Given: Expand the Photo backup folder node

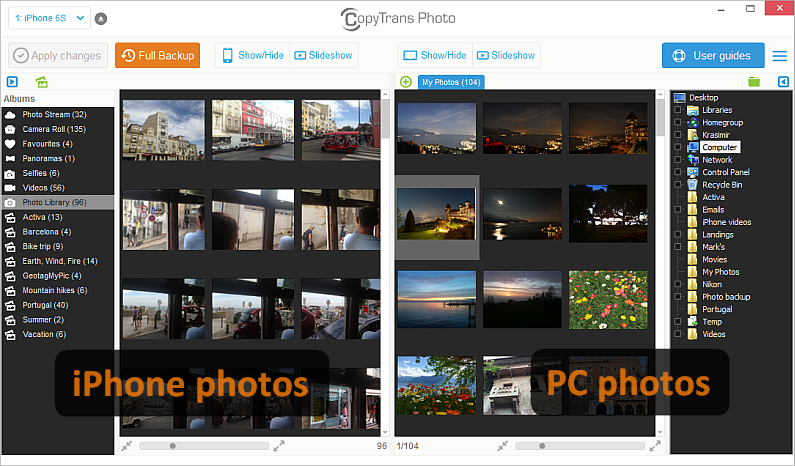Looking at the screenshot, I should (678, 297).
